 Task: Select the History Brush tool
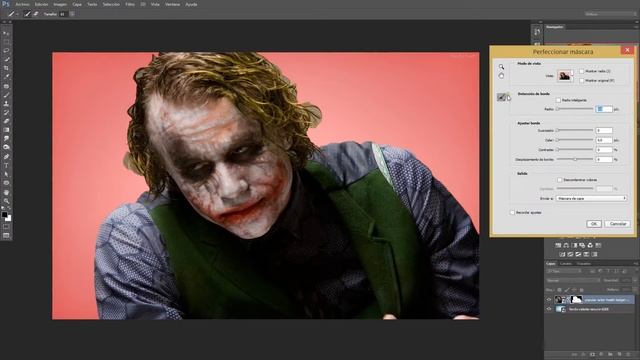[x=6, y=112]
